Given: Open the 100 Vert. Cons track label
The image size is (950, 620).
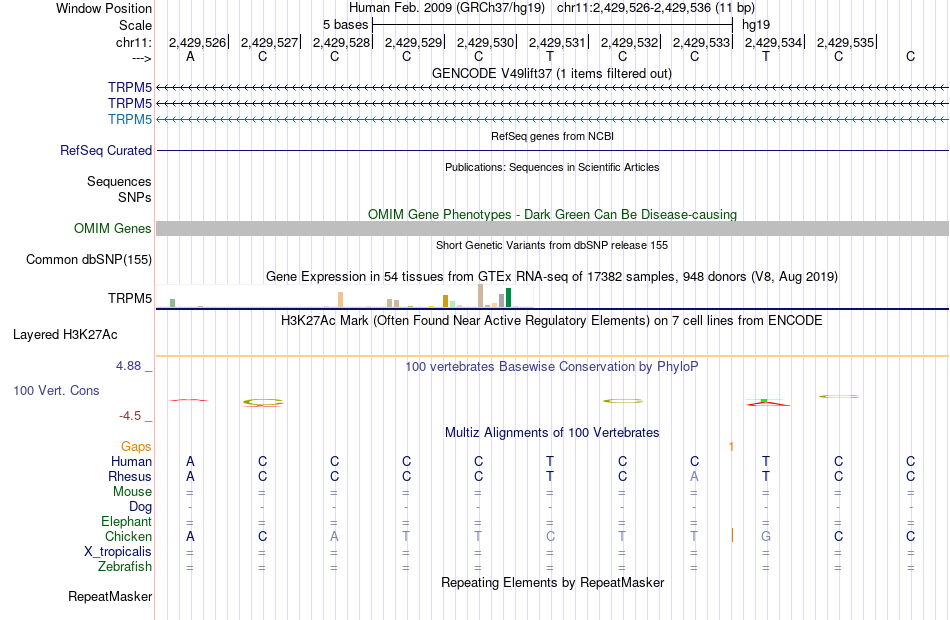Looking at the screenshot, I should click(56, 390).
